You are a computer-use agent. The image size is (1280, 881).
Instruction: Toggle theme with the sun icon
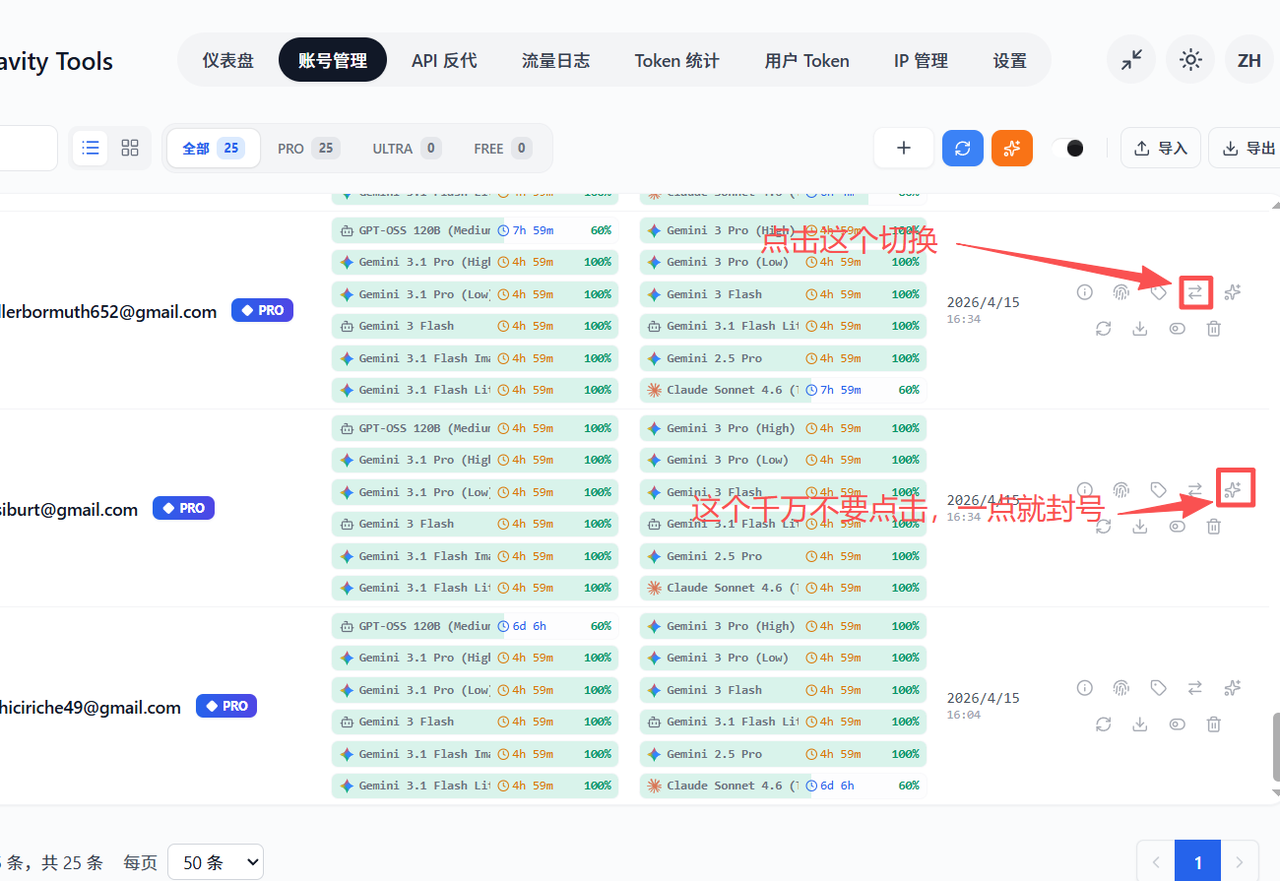click(x=1190, y=60)
